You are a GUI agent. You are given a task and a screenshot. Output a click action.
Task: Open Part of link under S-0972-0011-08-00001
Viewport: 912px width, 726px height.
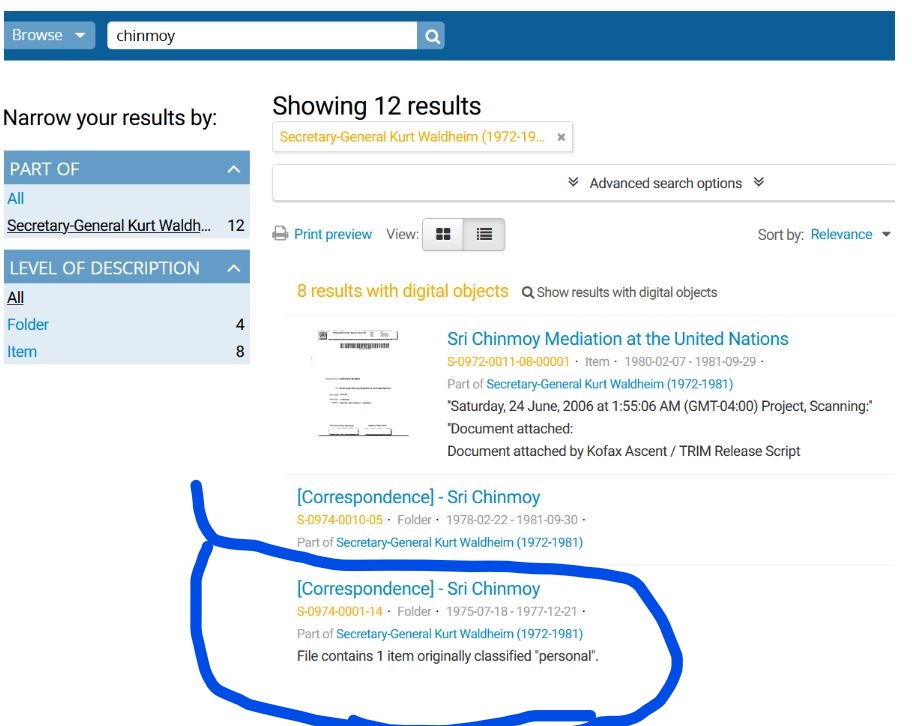click(x=610, y=384)
